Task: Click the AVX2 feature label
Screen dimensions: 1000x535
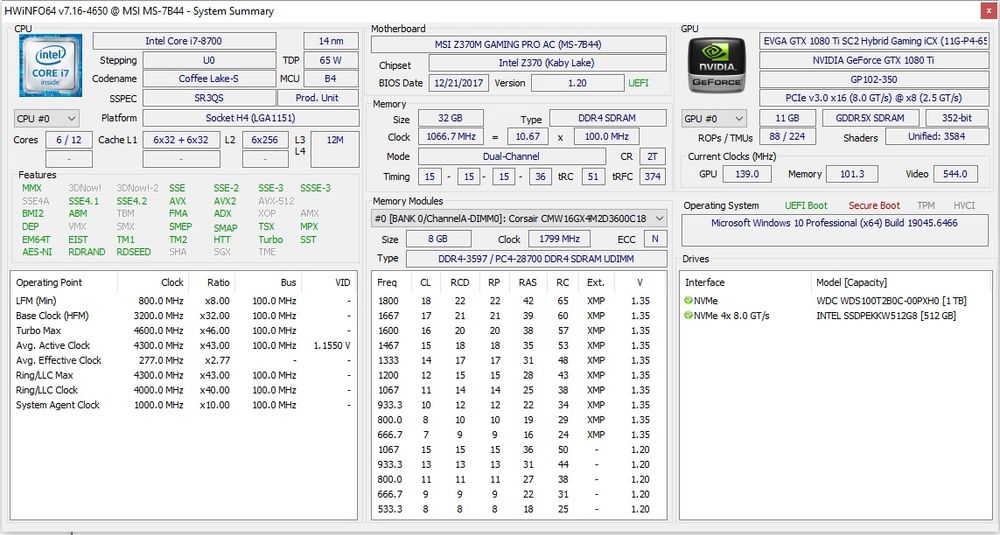Action: tap(224, 201)
